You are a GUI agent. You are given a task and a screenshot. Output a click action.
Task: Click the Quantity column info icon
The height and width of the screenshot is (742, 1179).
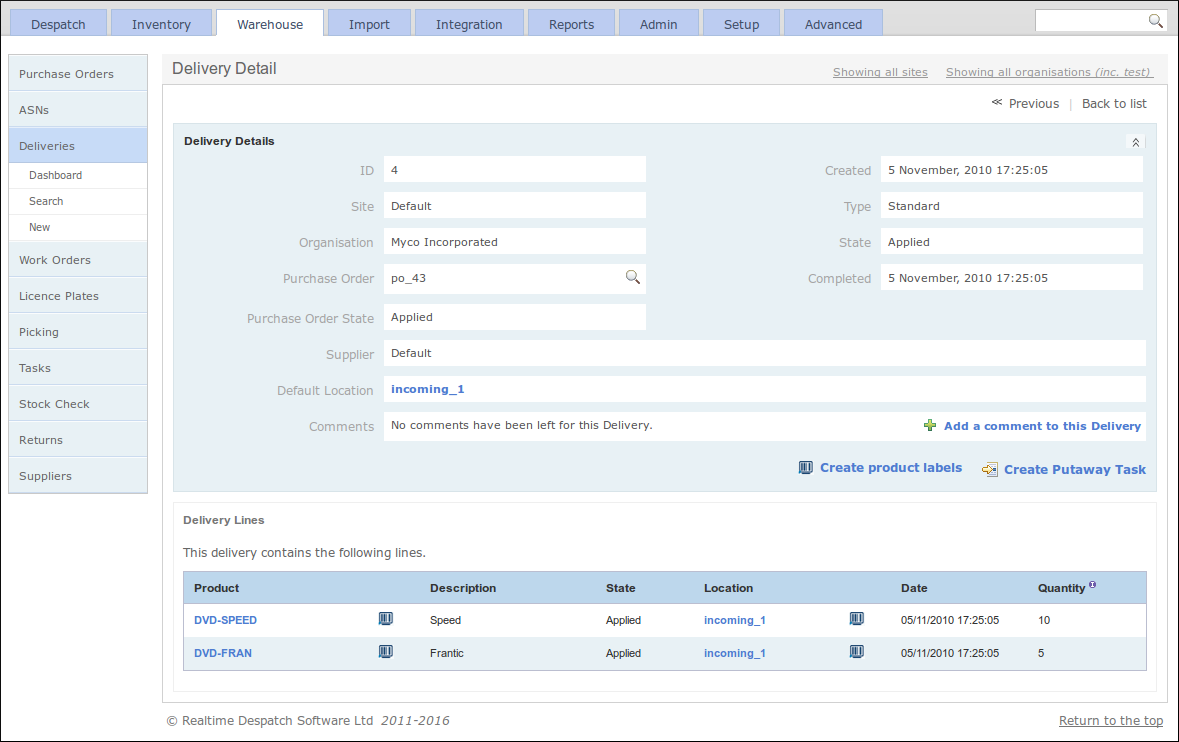coord(1093,584)
